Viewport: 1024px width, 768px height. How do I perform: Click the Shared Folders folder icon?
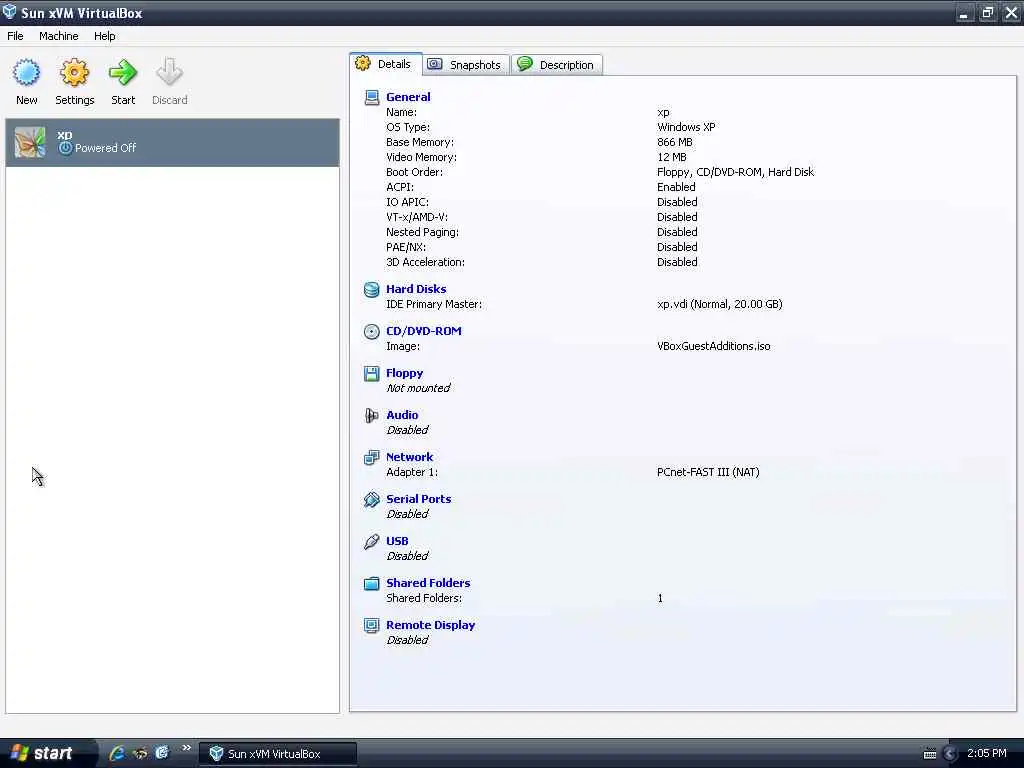[372, 583]
